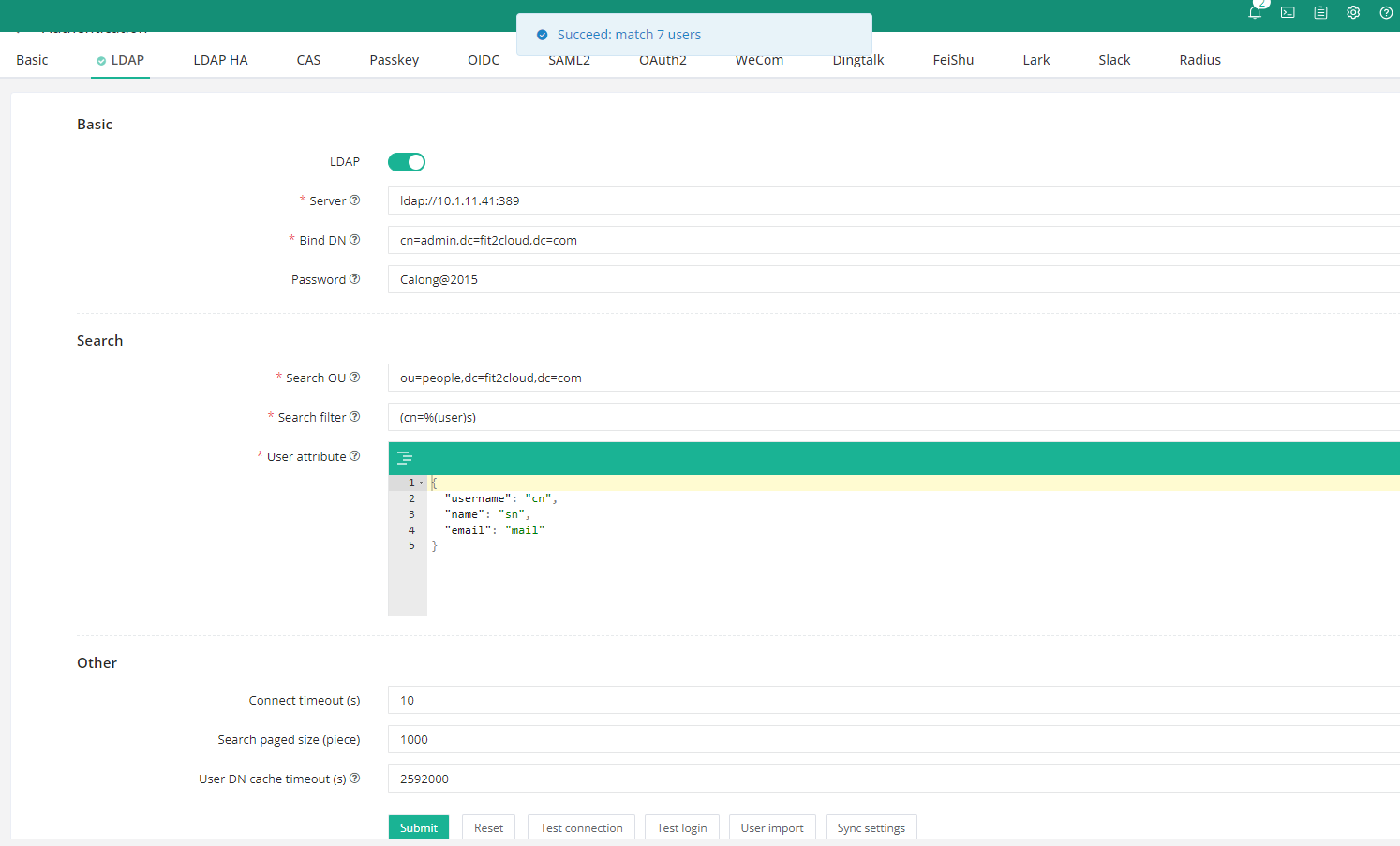Click the Test login button
The width and height of the screenshot is (1400, 846).
(682, 827)
